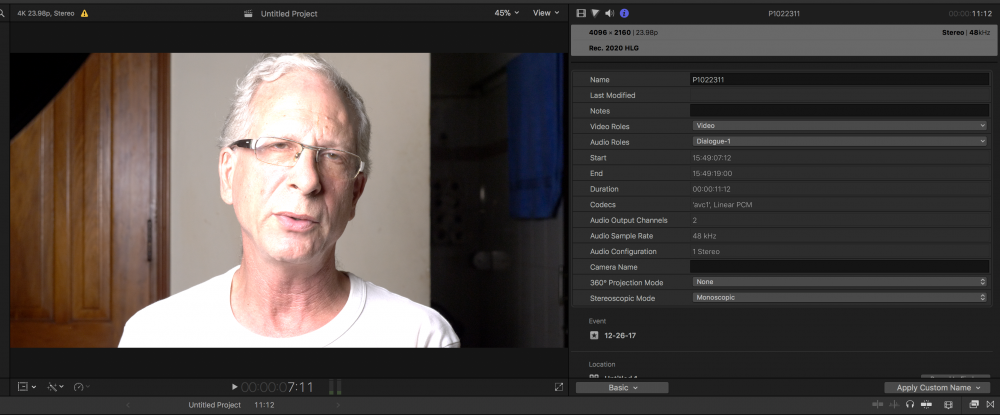Image resolution: width=1000 pixels, height=415 pixels.
Task: Click the Name field containing P1022311
Action: [x=839, y=79]
